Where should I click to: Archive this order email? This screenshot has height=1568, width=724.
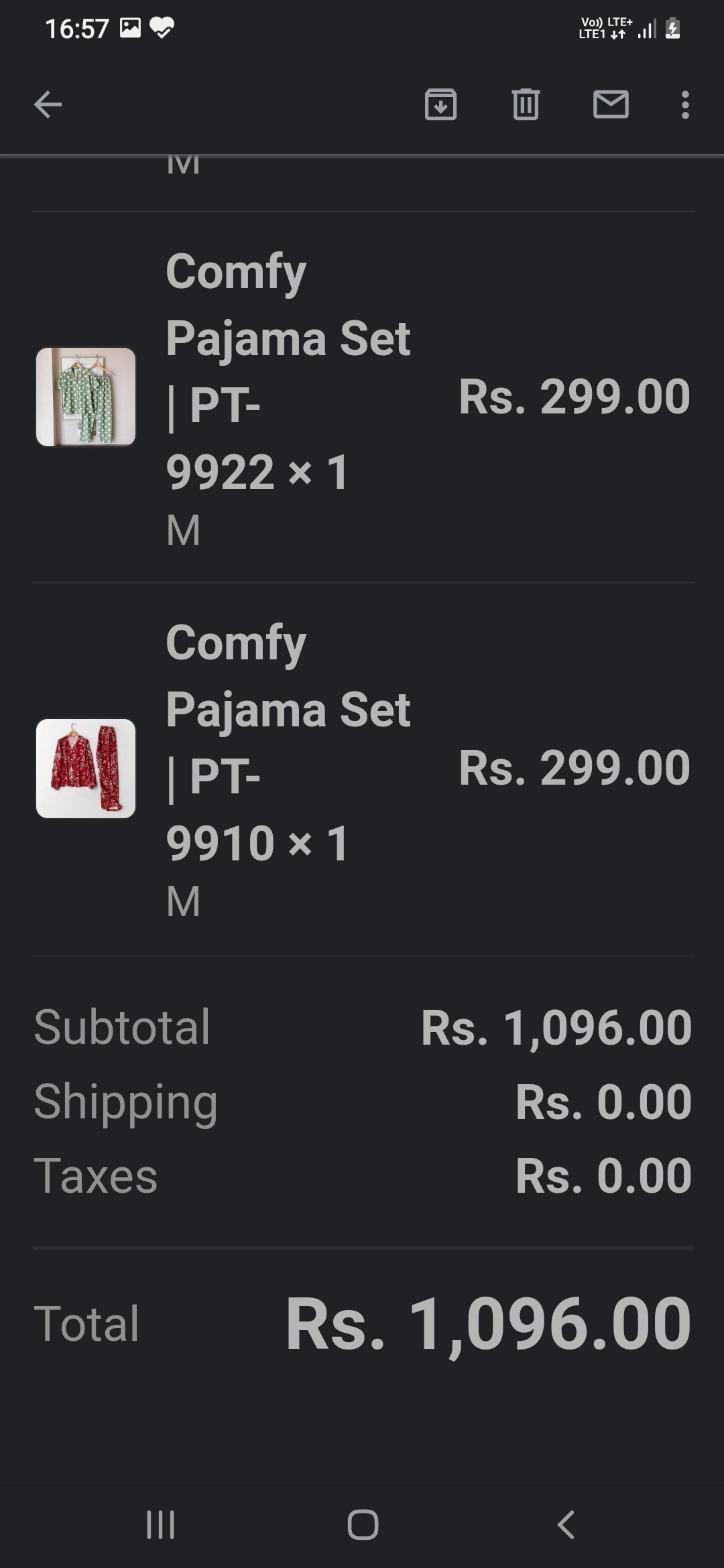[x=440, y=105]
